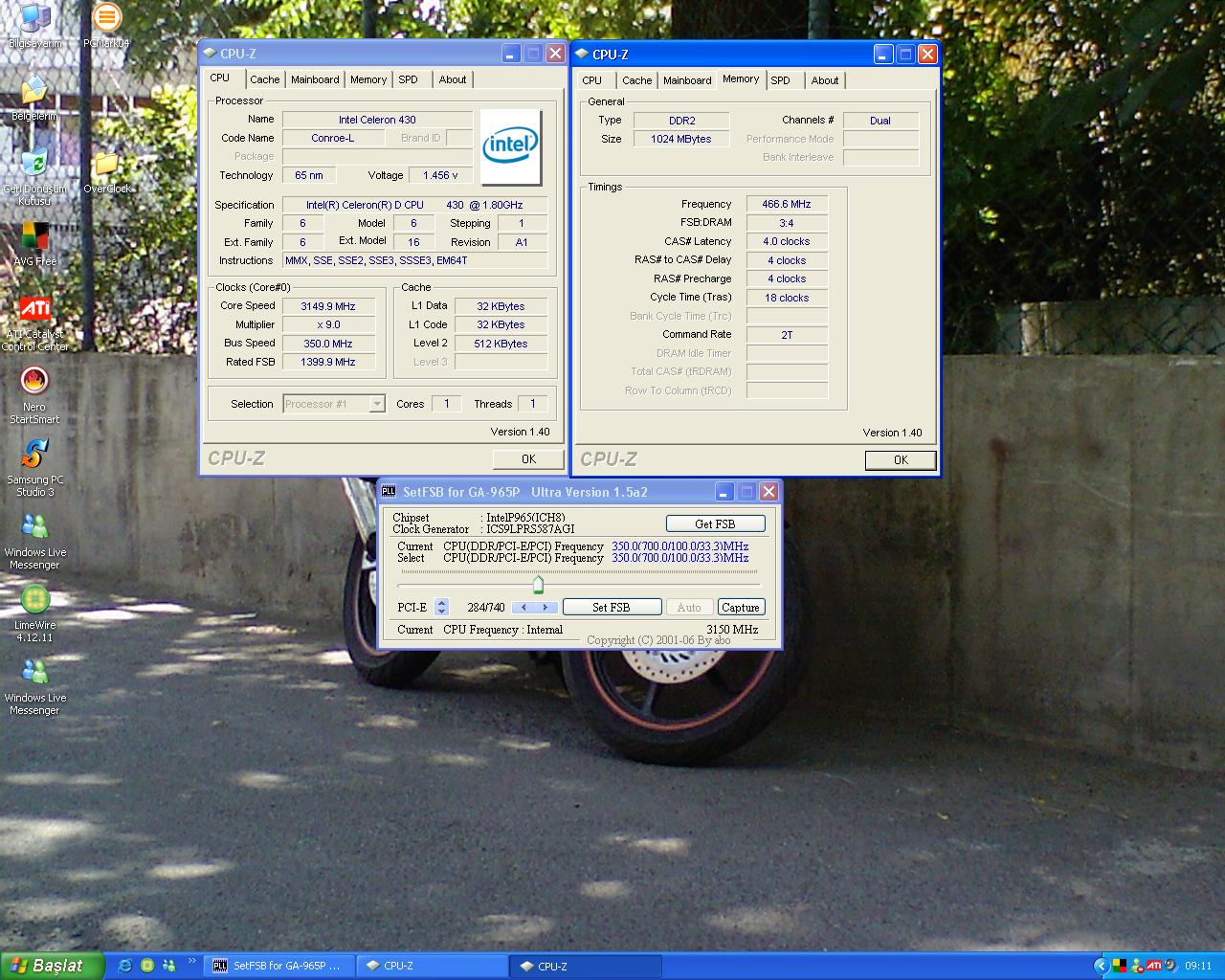
Task: Click memory Frequency value 466.6 MHz
Action: coord(787,204)
